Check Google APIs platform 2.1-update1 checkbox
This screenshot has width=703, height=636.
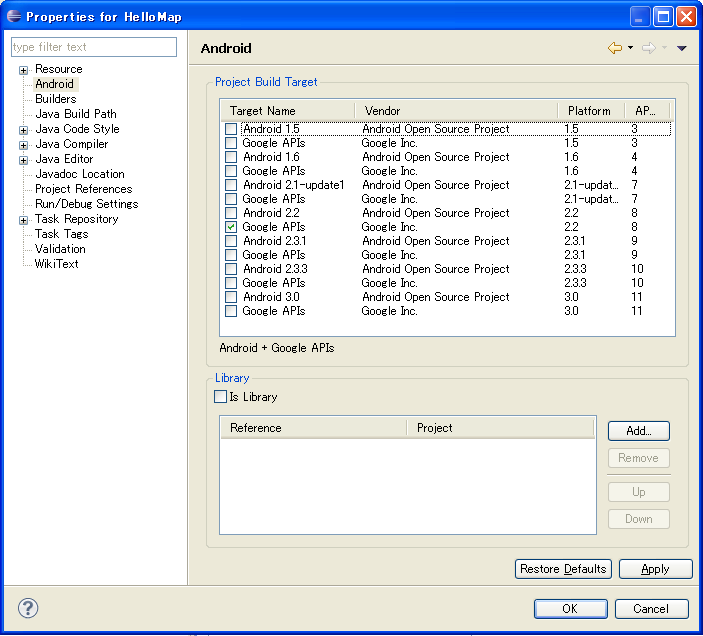(231, 199)
